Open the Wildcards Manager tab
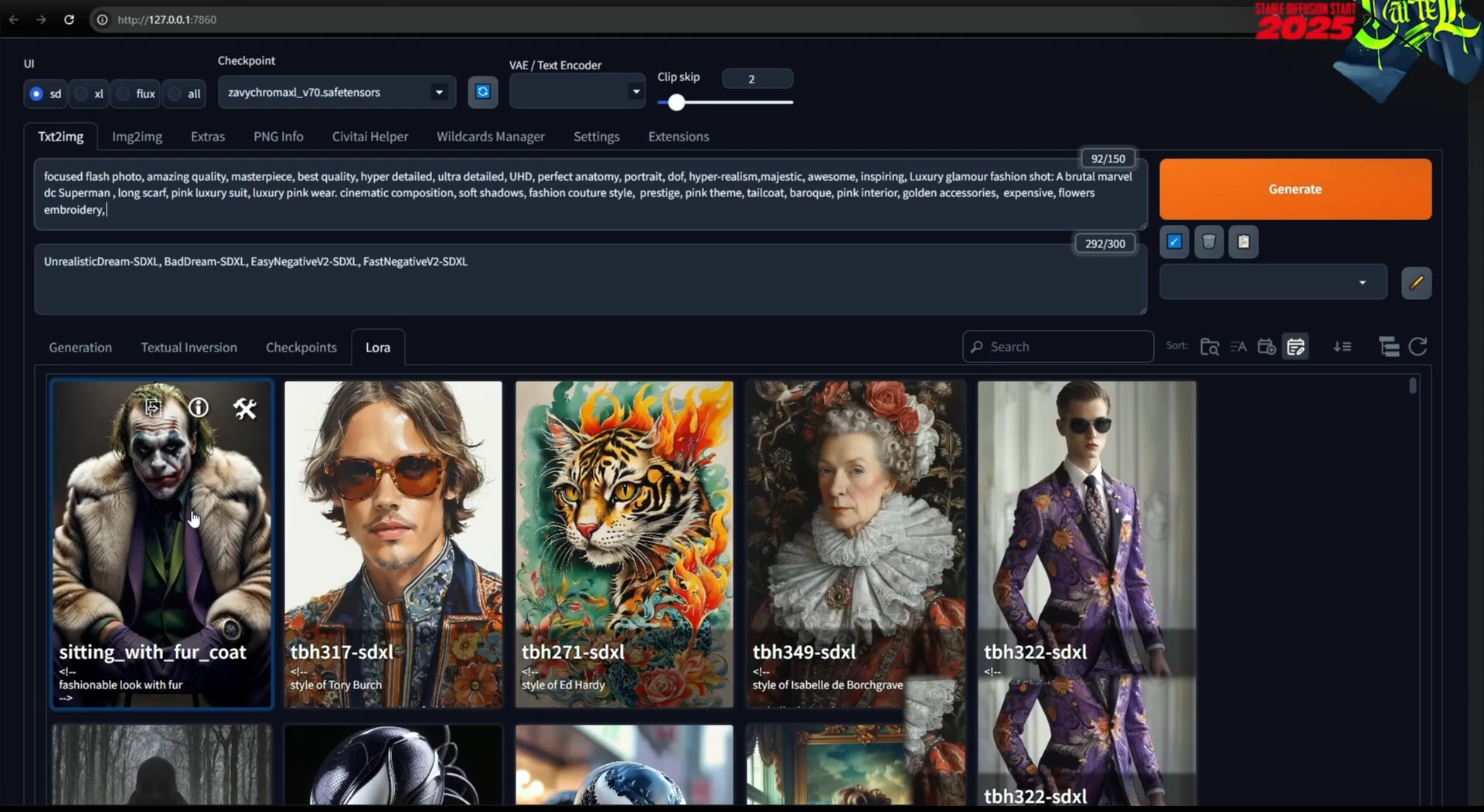 coord(491,137)
